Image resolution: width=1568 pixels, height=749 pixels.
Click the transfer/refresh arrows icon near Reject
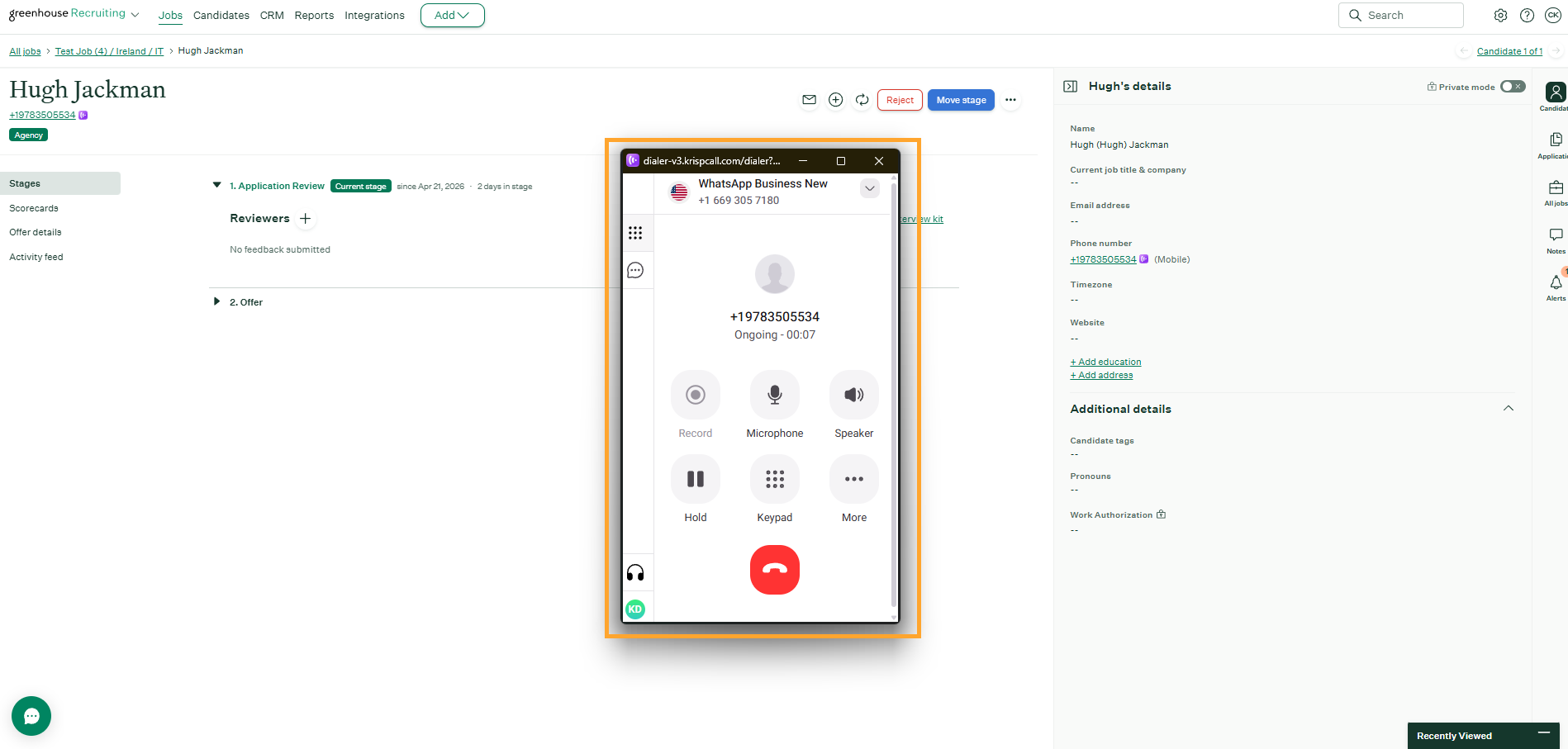(862, 100)
